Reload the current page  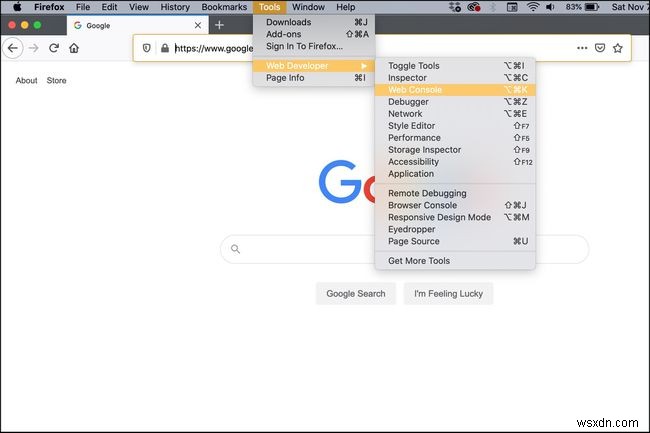point(53,48)
